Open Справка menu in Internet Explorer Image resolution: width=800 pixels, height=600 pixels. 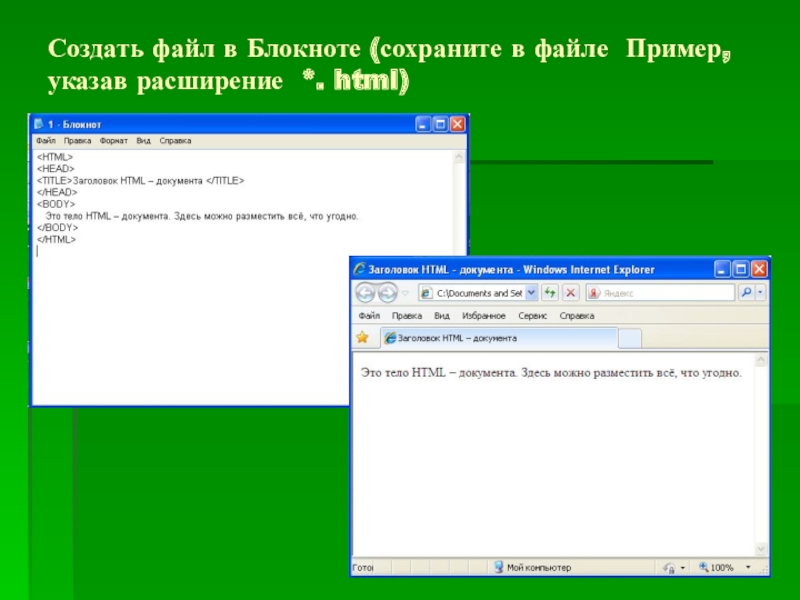[x=577, y=315]
